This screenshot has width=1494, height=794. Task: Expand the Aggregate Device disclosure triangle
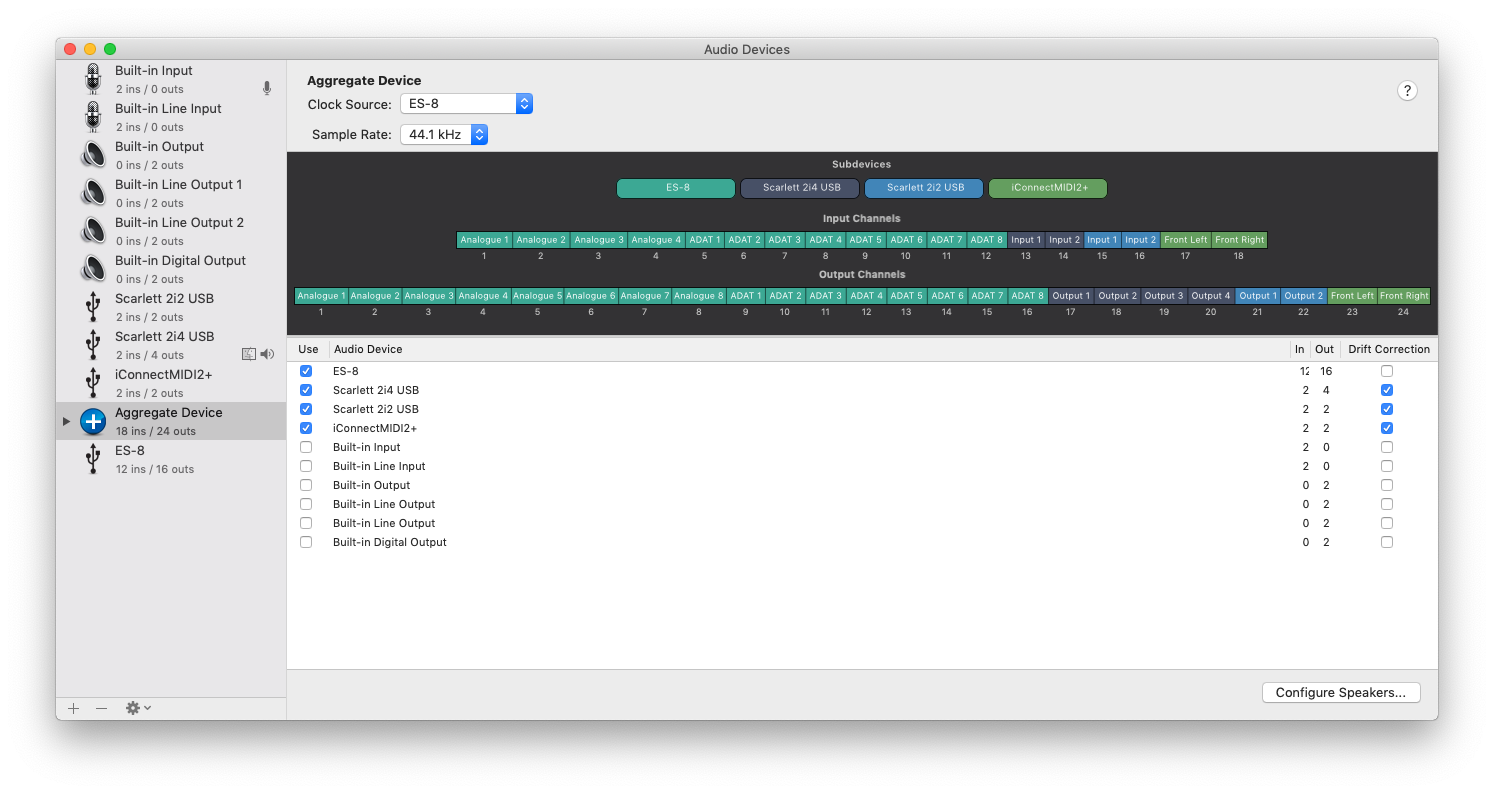click(x=67, y=421)
